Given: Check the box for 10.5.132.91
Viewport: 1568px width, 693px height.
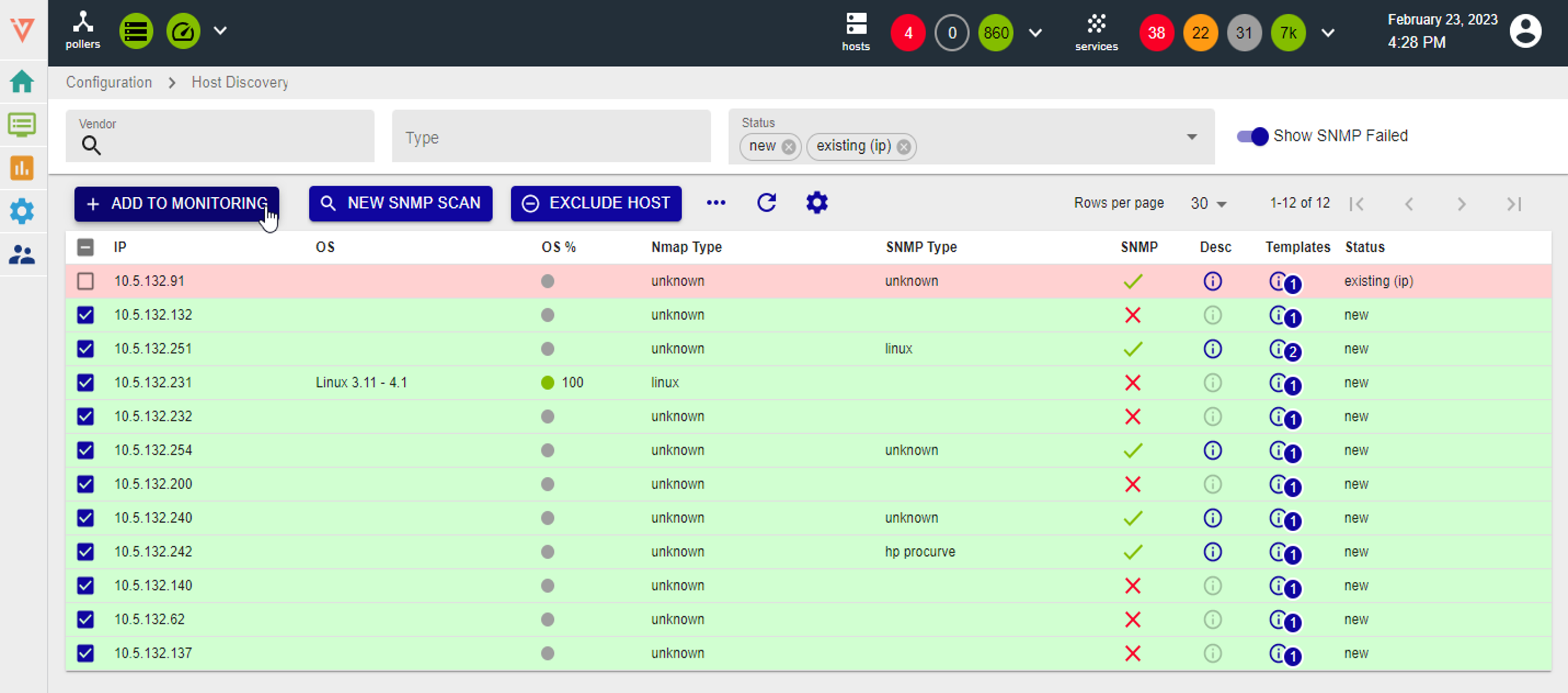Looking at the screenshot, I should click(x=86, y=281).
